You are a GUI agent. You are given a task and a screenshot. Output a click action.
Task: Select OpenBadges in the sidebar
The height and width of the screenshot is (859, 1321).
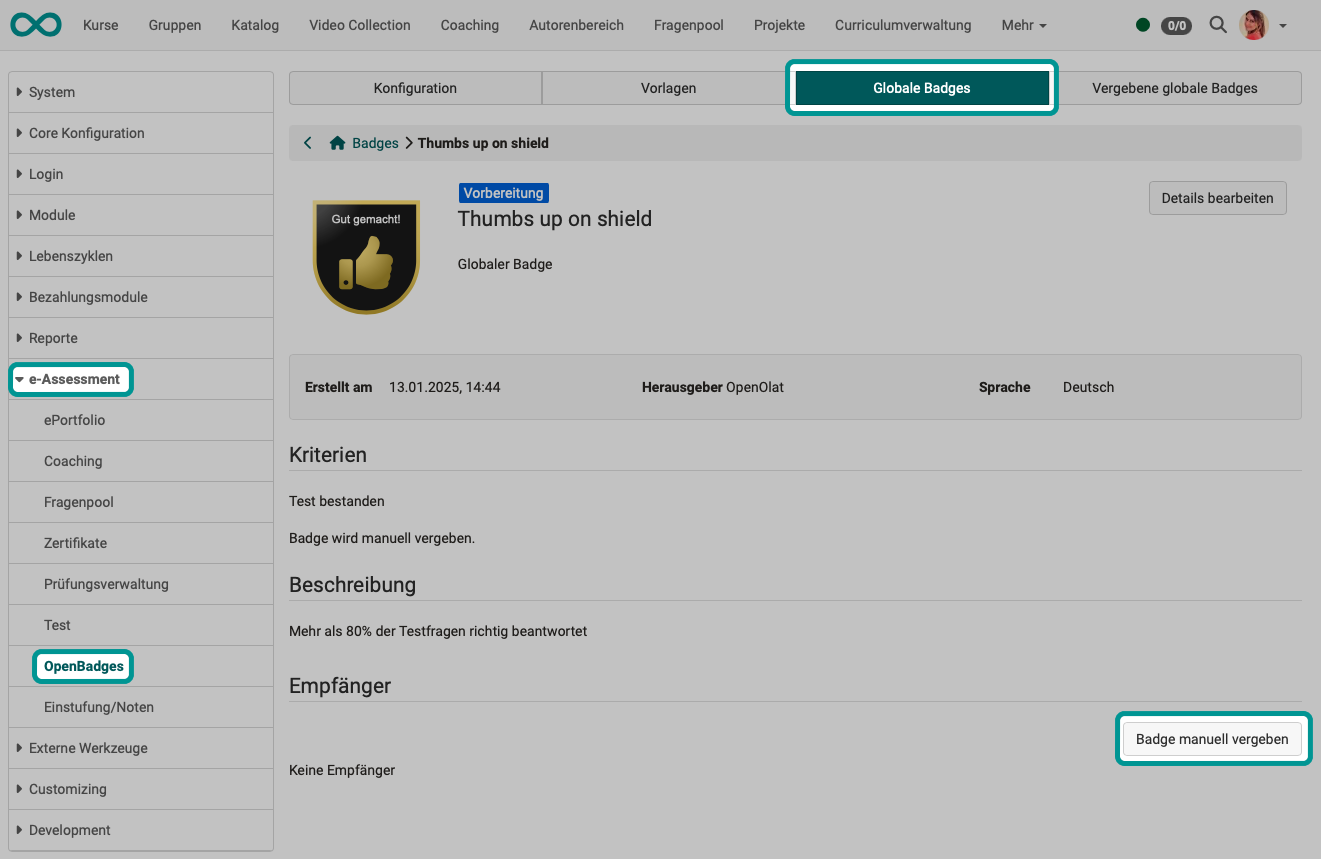[82, 666]
